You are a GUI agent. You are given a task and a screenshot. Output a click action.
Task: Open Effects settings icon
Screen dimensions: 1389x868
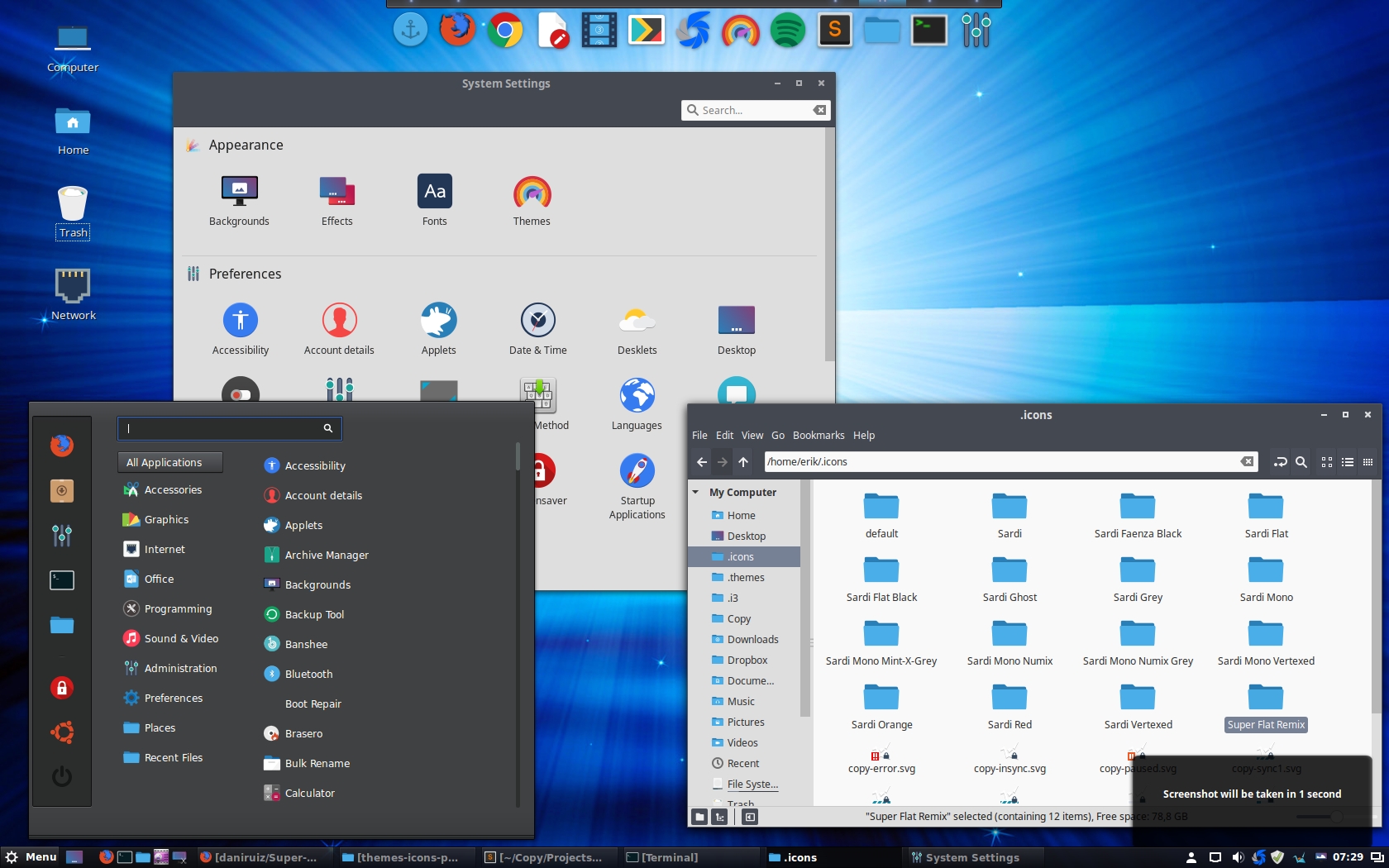[337, 201]
